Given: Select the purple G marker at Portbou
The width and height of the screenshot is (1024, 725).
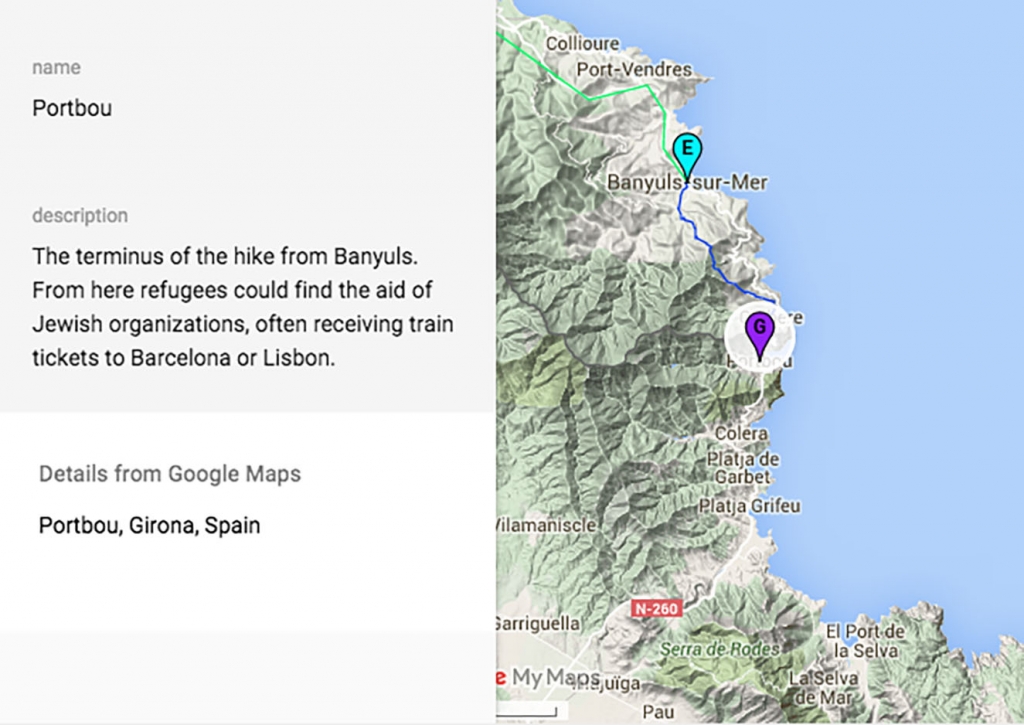Looking at the screenshot, I should 759,333.
